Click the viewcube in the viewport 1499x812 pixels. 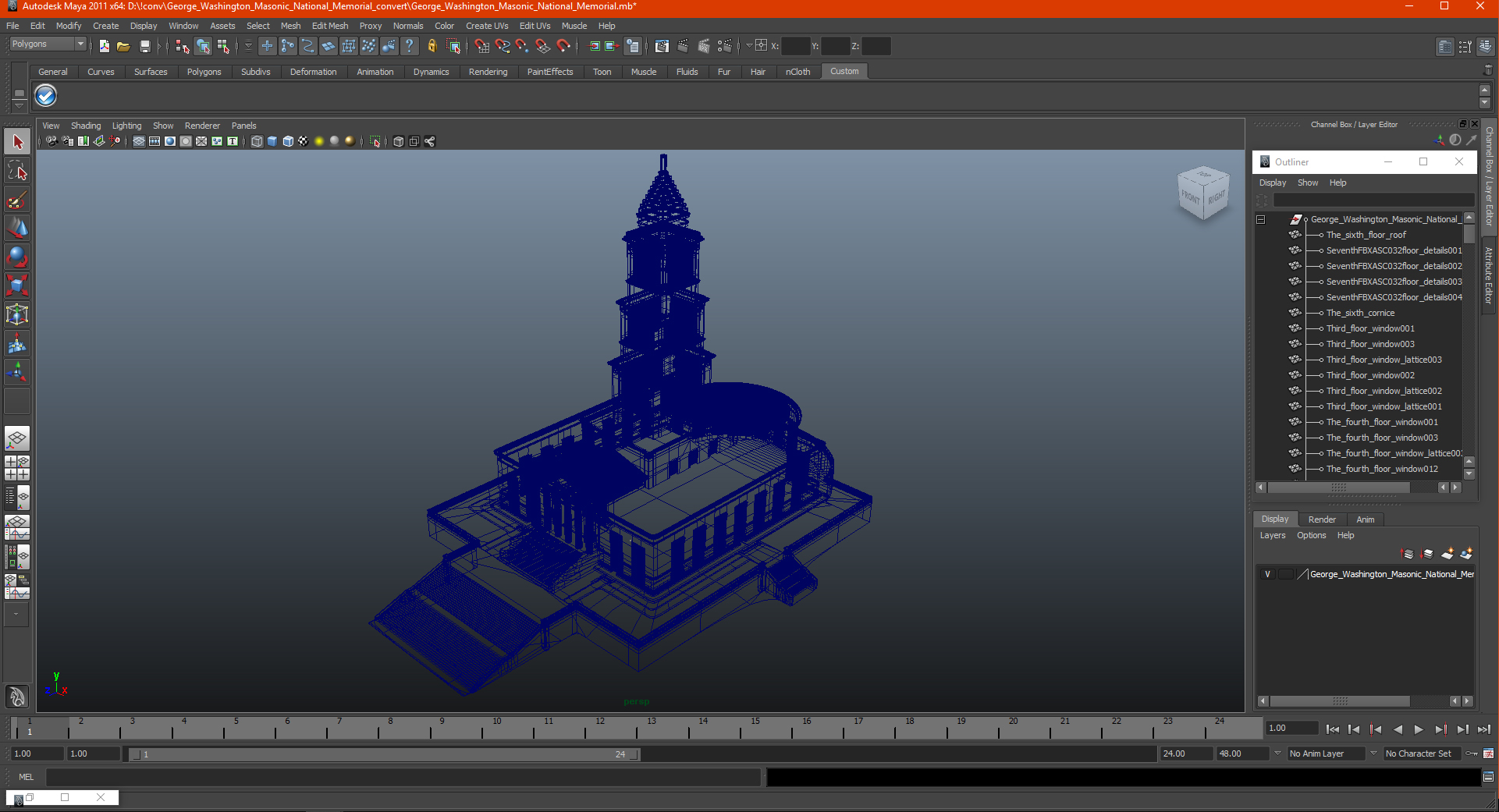(1202, 193)
